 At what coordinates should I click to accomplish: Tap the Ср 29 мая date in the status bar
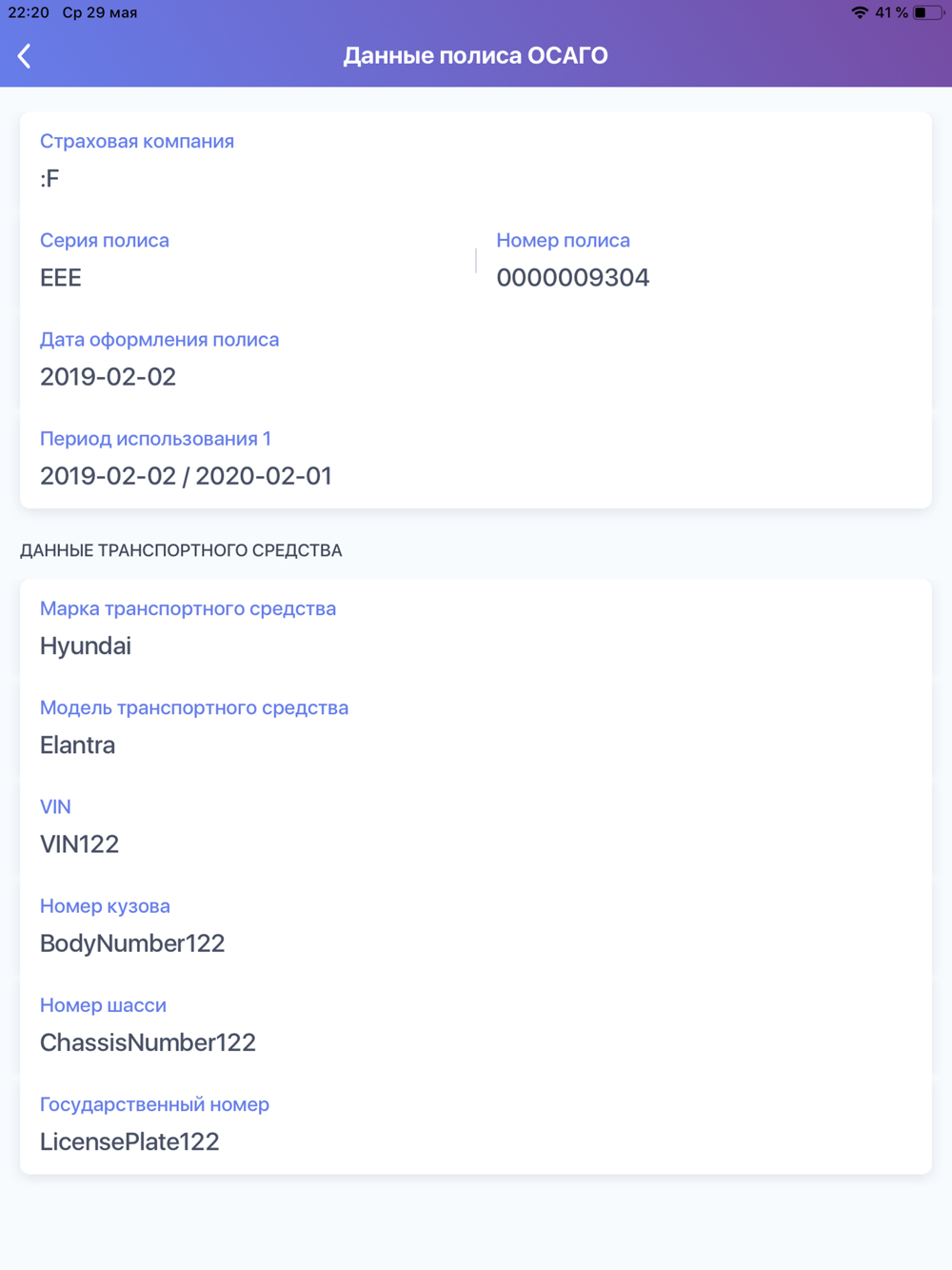pyautogui.click(x=100, y=12)
